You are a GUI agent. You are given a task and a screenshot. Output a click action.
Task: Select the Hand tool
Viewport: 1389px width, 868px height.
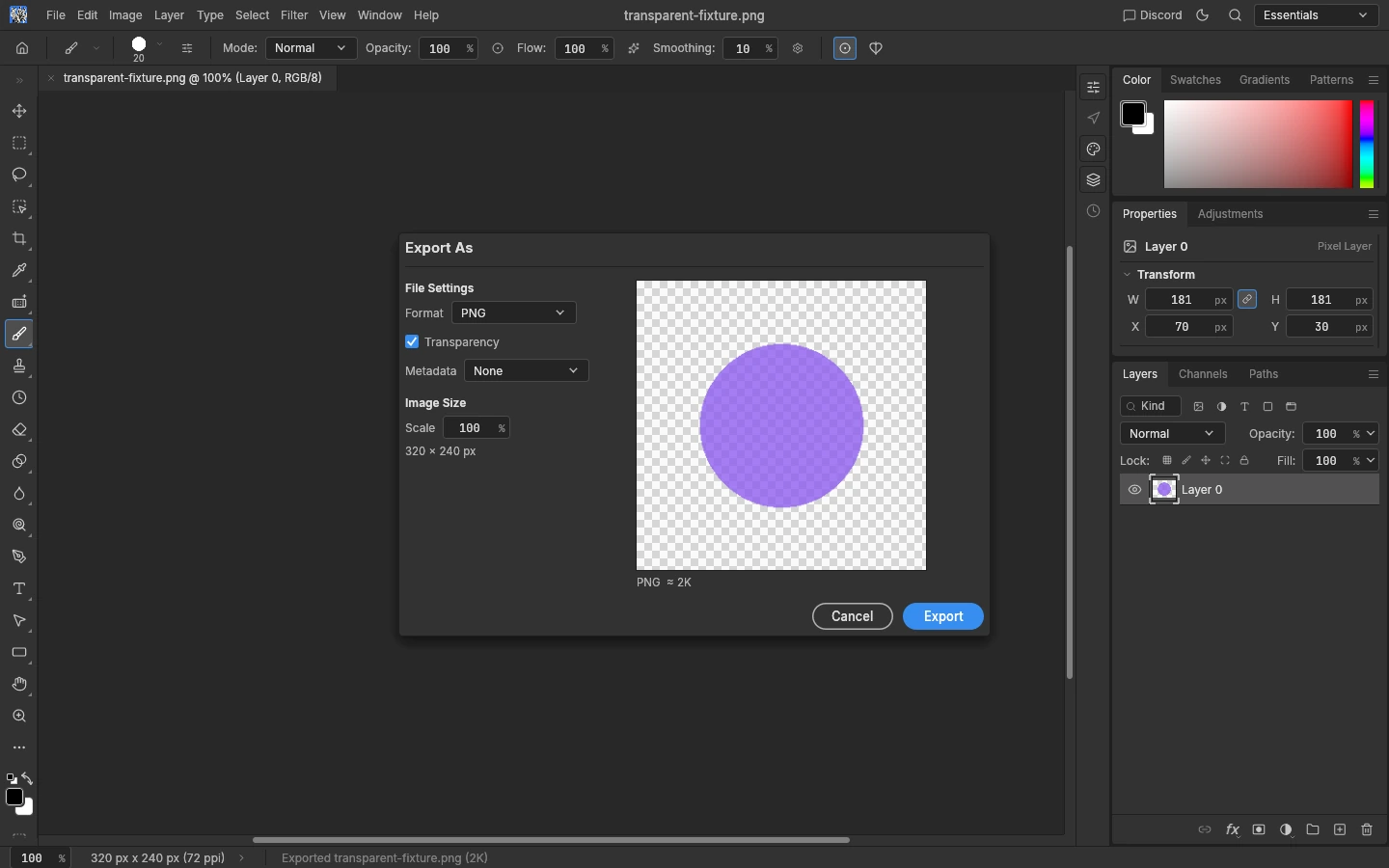pos(19,685)
